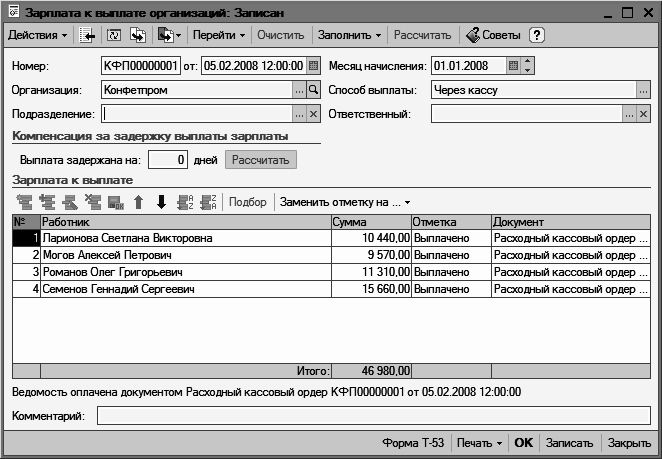This screenshot has height=459, width=662.
Task: Clear the Подразделение field with X
Action: pyautogui.click(x=313, y=114)
